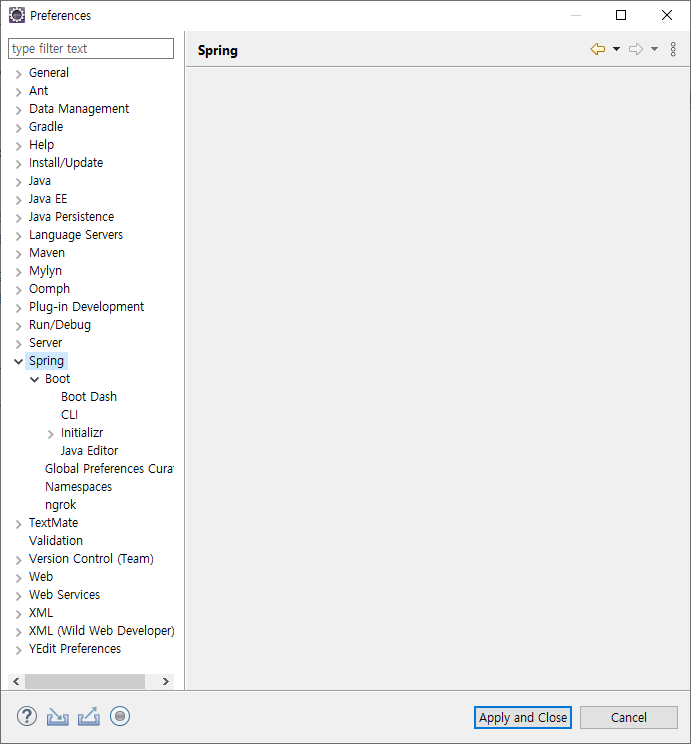Collapse the Boot subtree chevron
Image resolution: width=691 pixels, height=744 pixels.
(x=35, y=380)
